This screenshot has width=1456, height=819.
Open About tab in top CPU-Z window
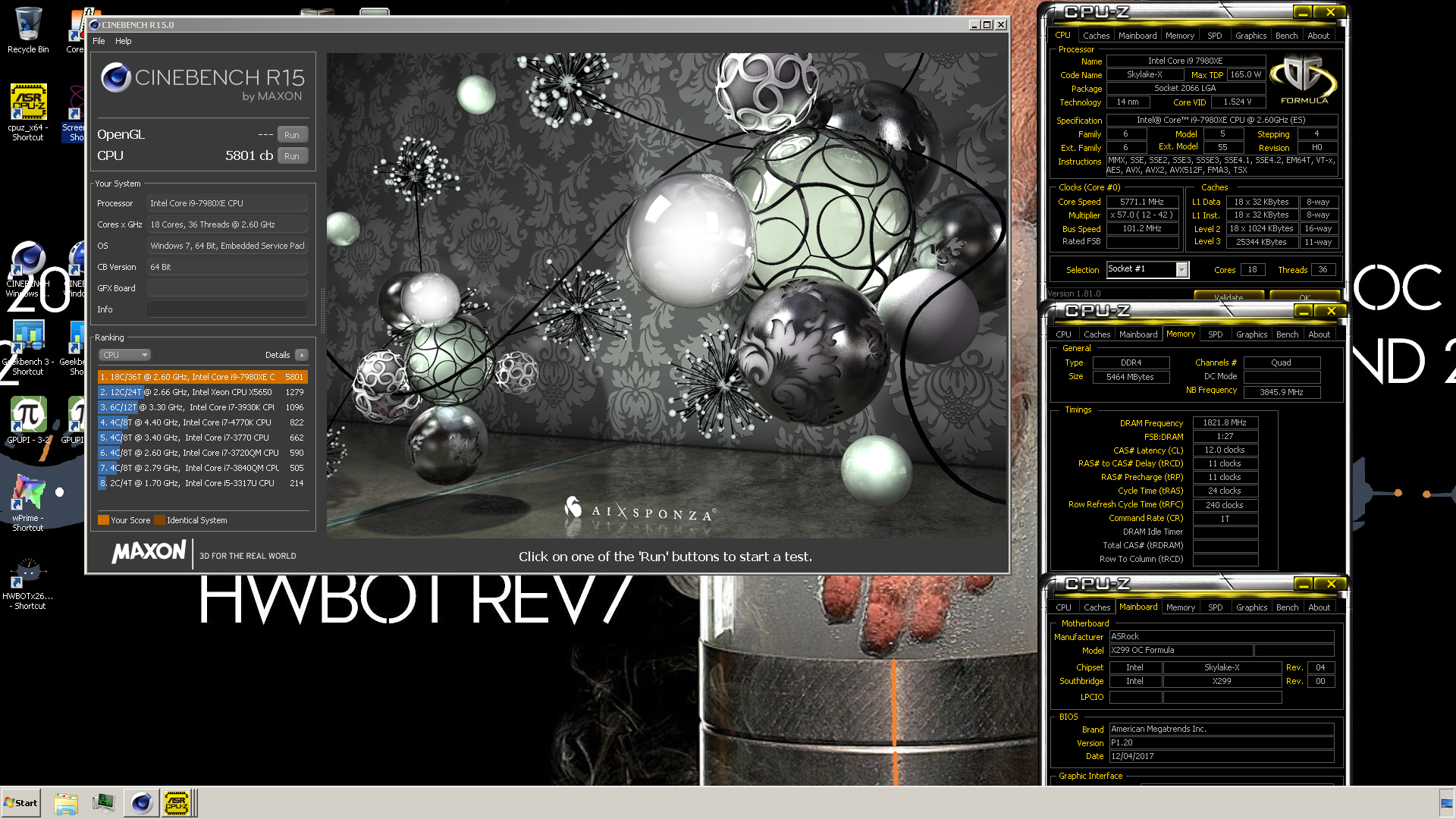pyautogui.click(x=1318, y=36)
